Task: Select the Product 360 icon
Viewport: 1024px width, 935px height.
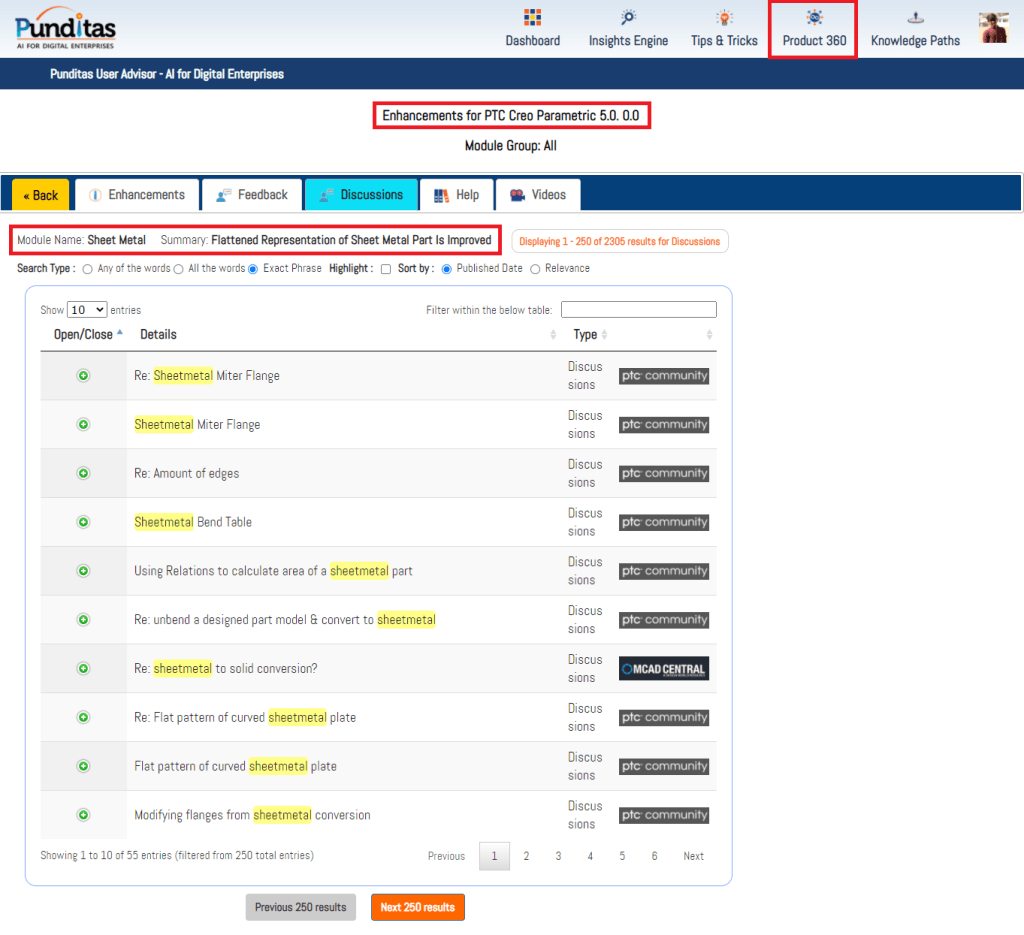Action: tap(814, 18)
